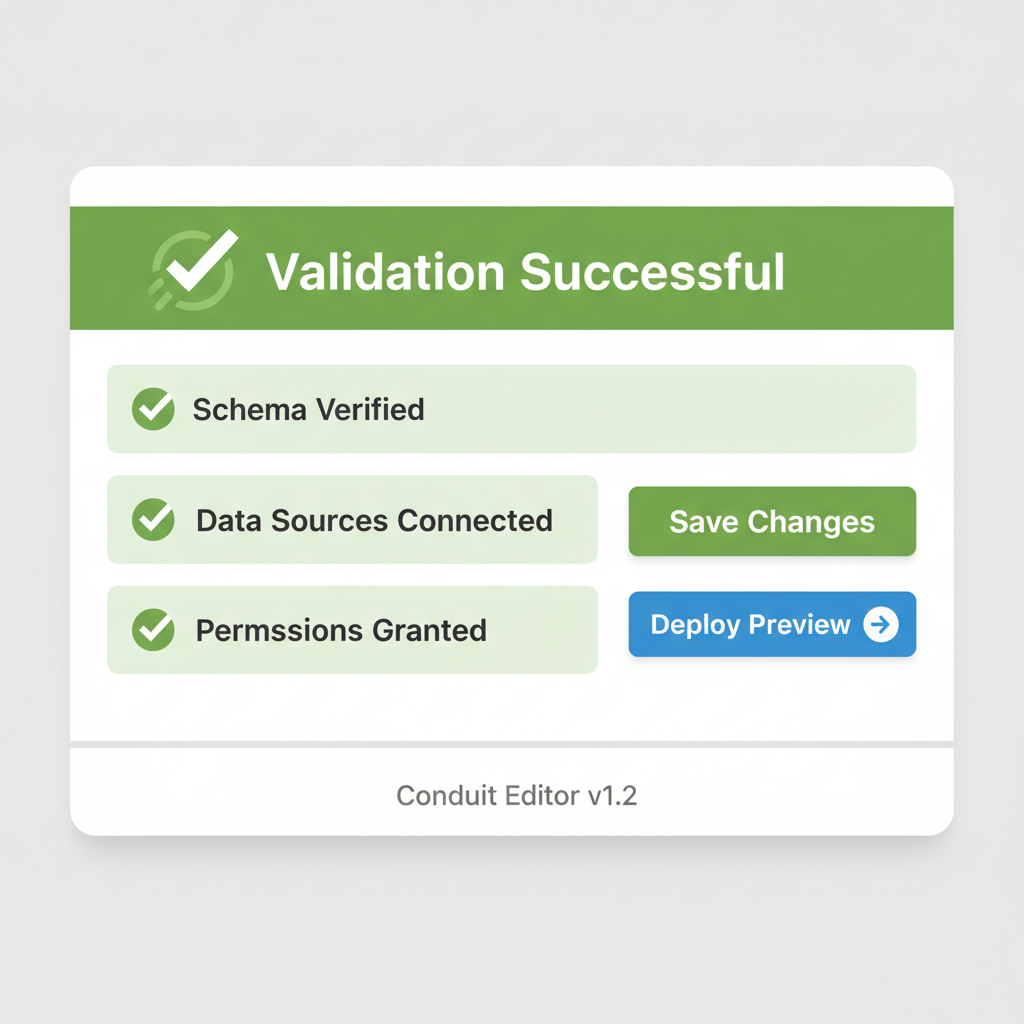This screenshot has width=1024, height=1024.
Task: Click the Deploy Preview button
Action: [x=772, y=624]
